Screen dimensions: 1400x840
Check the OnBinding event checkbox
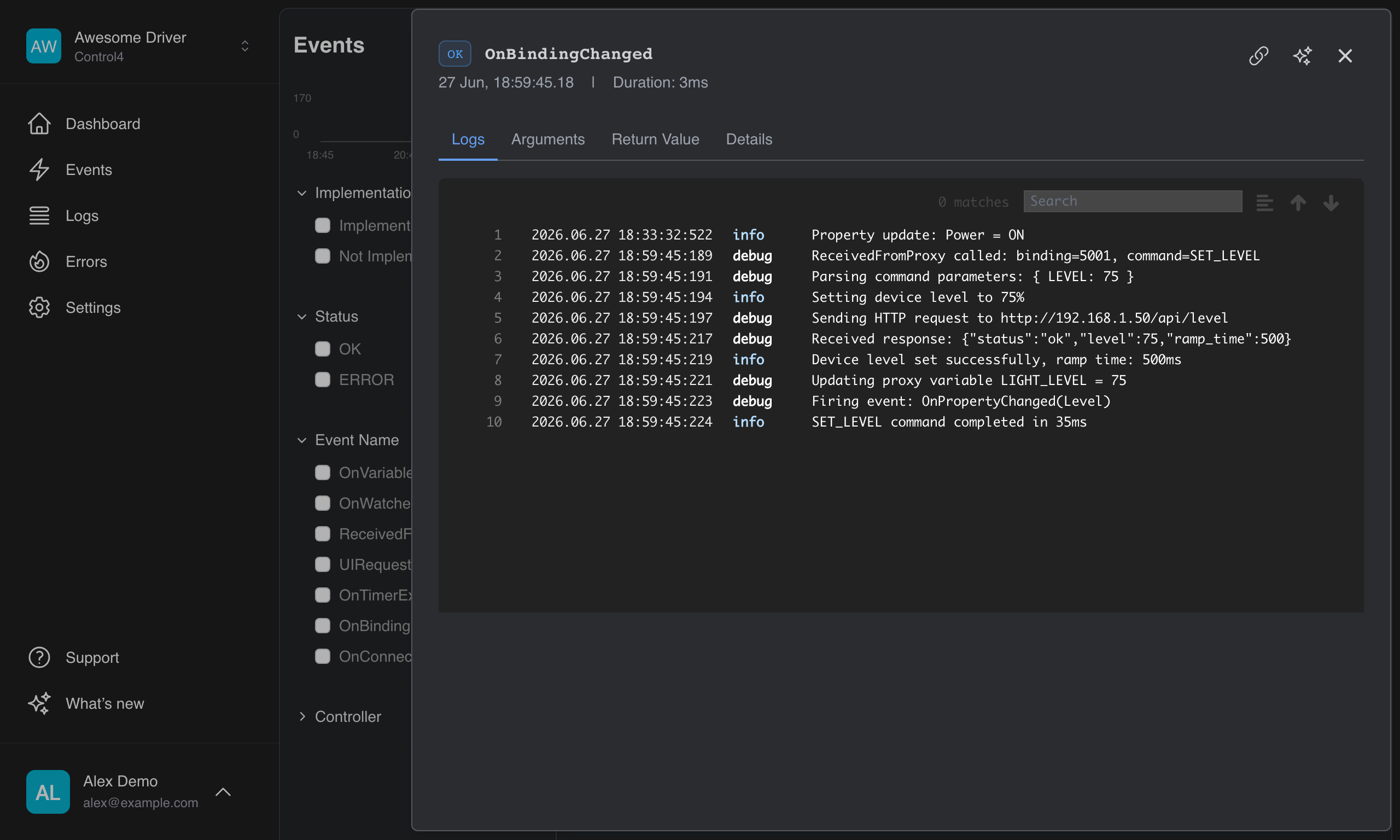323,625
